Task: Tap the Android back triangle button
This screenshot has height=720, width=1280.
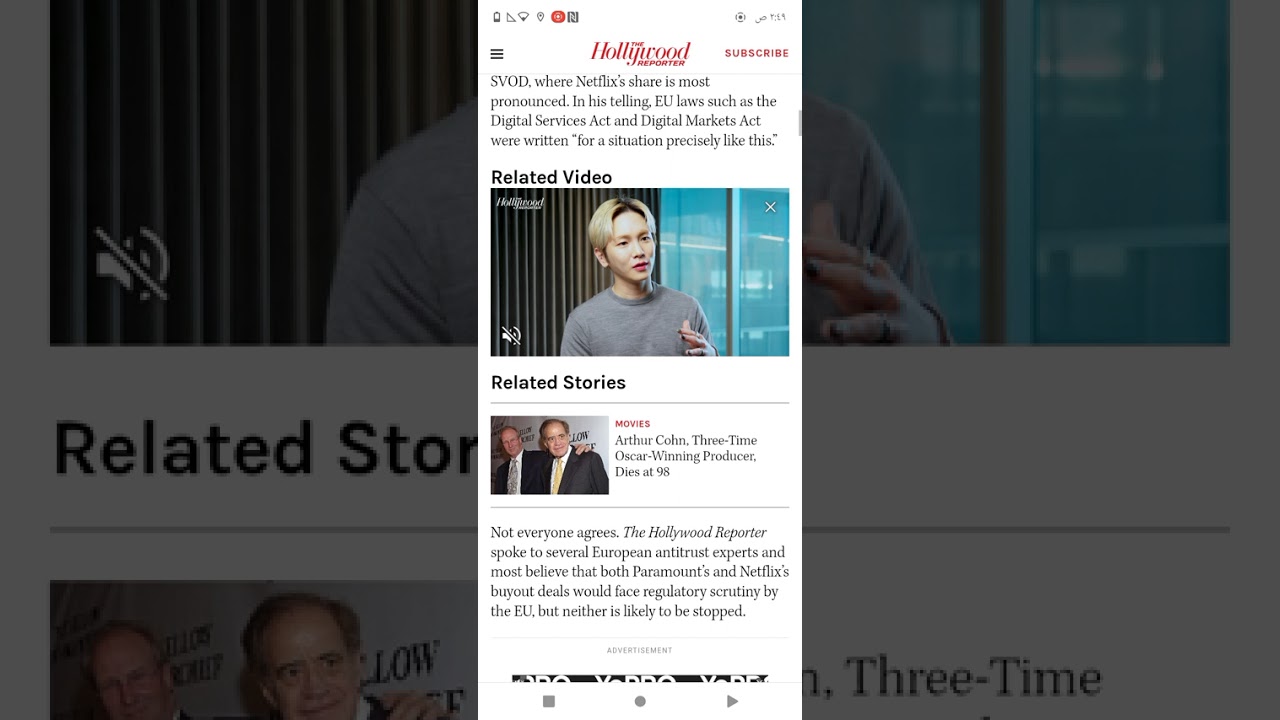Action: 732,701
